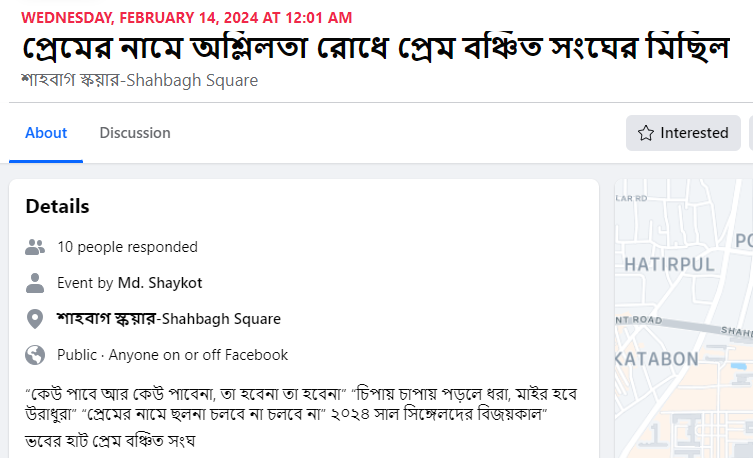753x458 pixels.
Task: Open the bold Shahbagh Square location link in Details
Action: (x=169, y=319)
